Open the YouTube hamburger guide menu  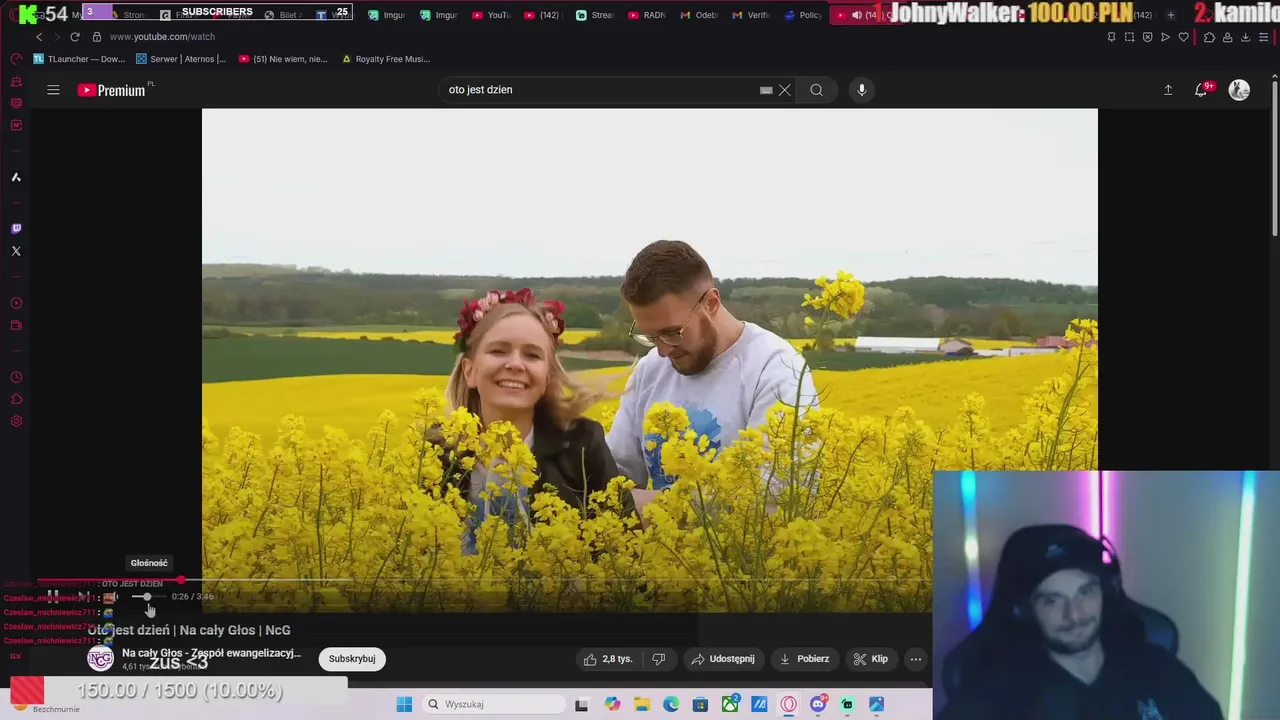[x=53, y=90]
